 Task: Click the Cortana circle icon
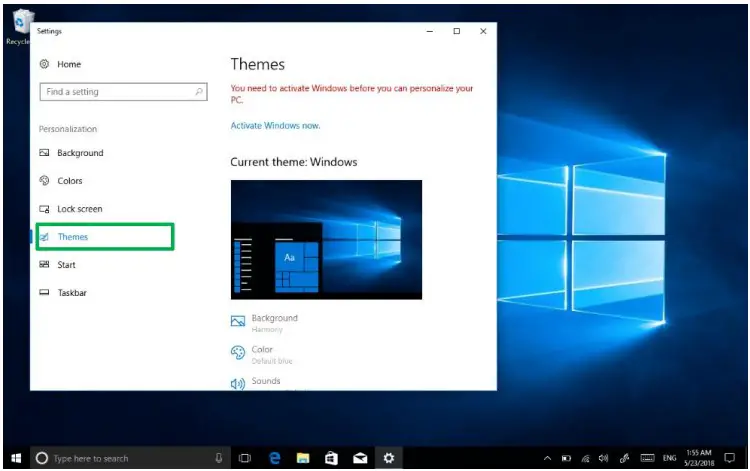(x=42, y=458)
